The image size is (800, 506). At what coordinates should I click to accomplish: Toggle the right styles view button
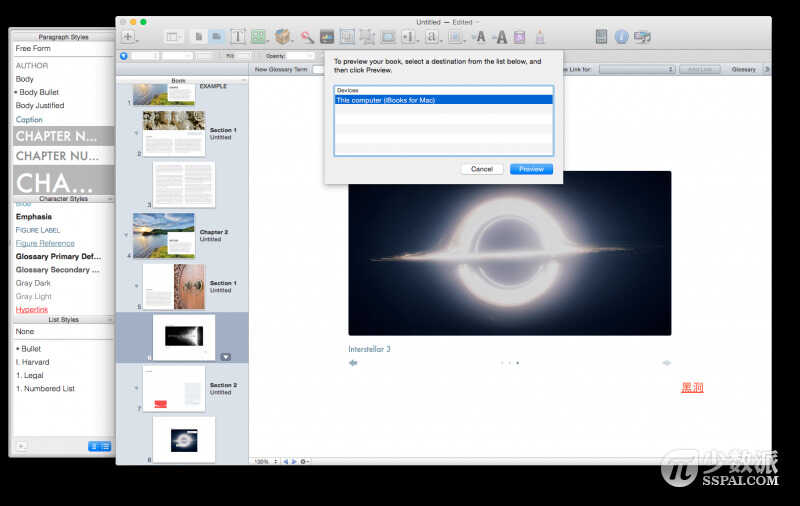click(105, 446)
